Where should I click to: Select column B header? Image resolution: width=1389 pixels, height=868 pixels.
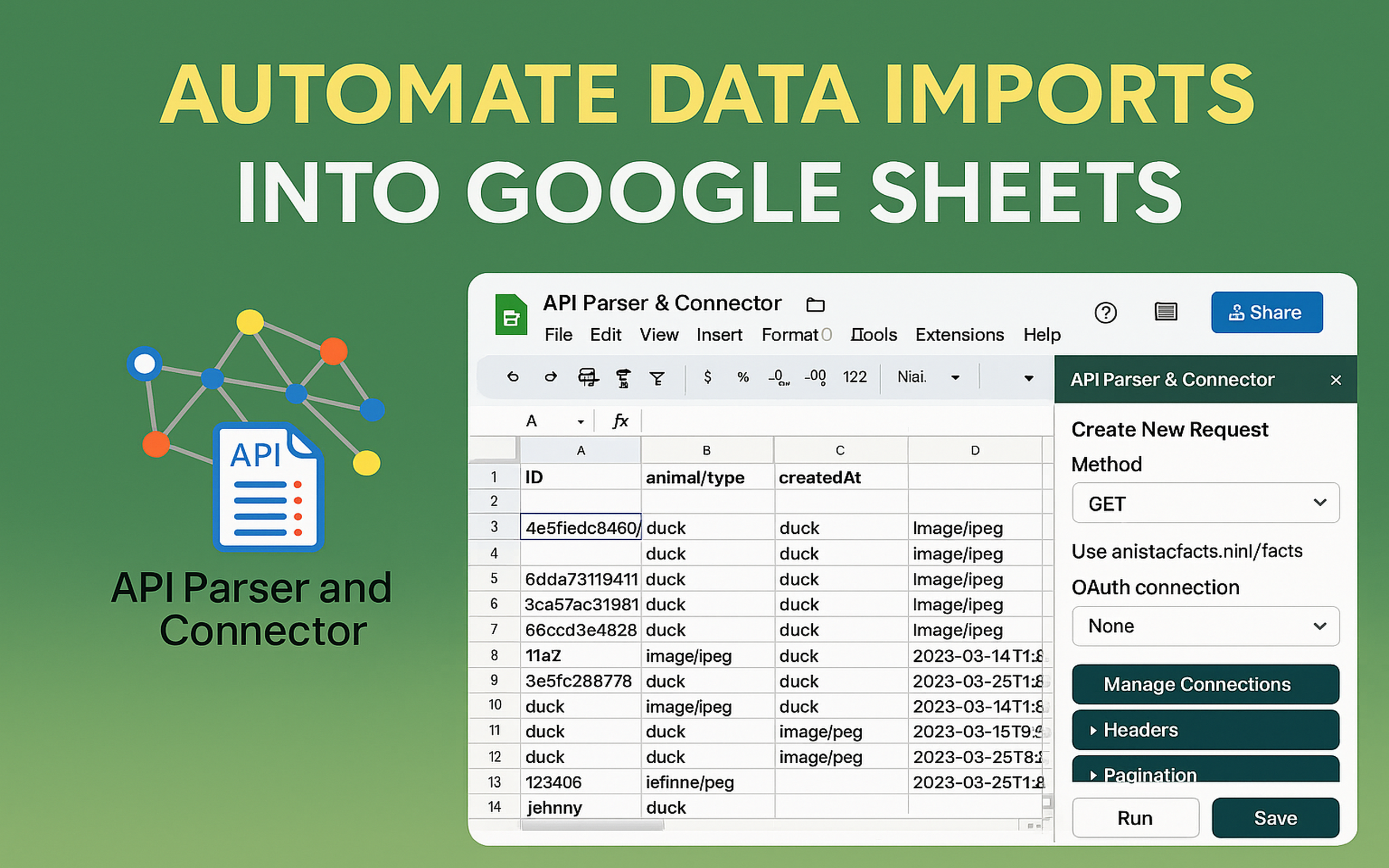(707, 451)
